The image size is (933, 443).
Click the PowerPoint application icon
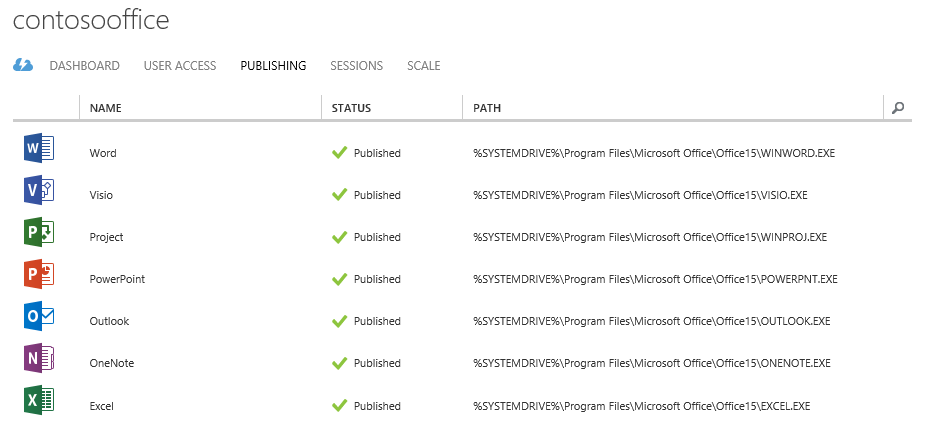pyautogui.click(x=39, y=274)
